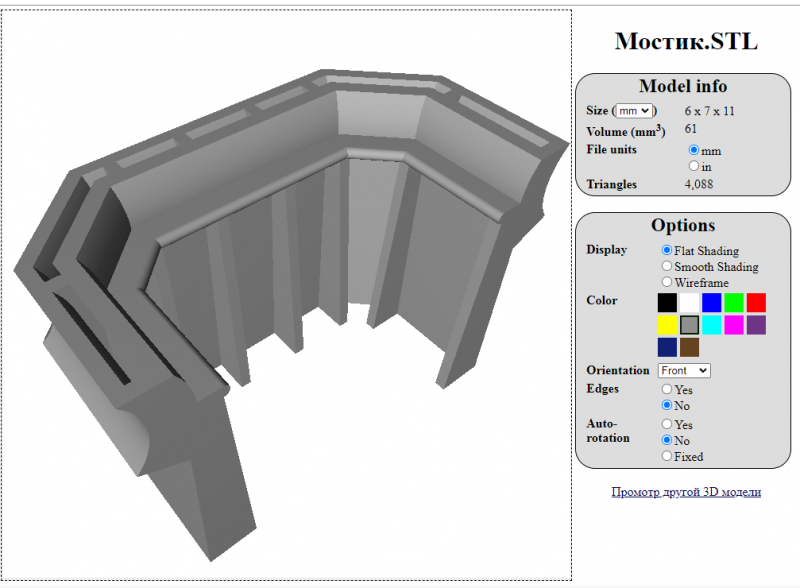800x588 pixels.
Task: Select the white color swatch
Action: 689,302
